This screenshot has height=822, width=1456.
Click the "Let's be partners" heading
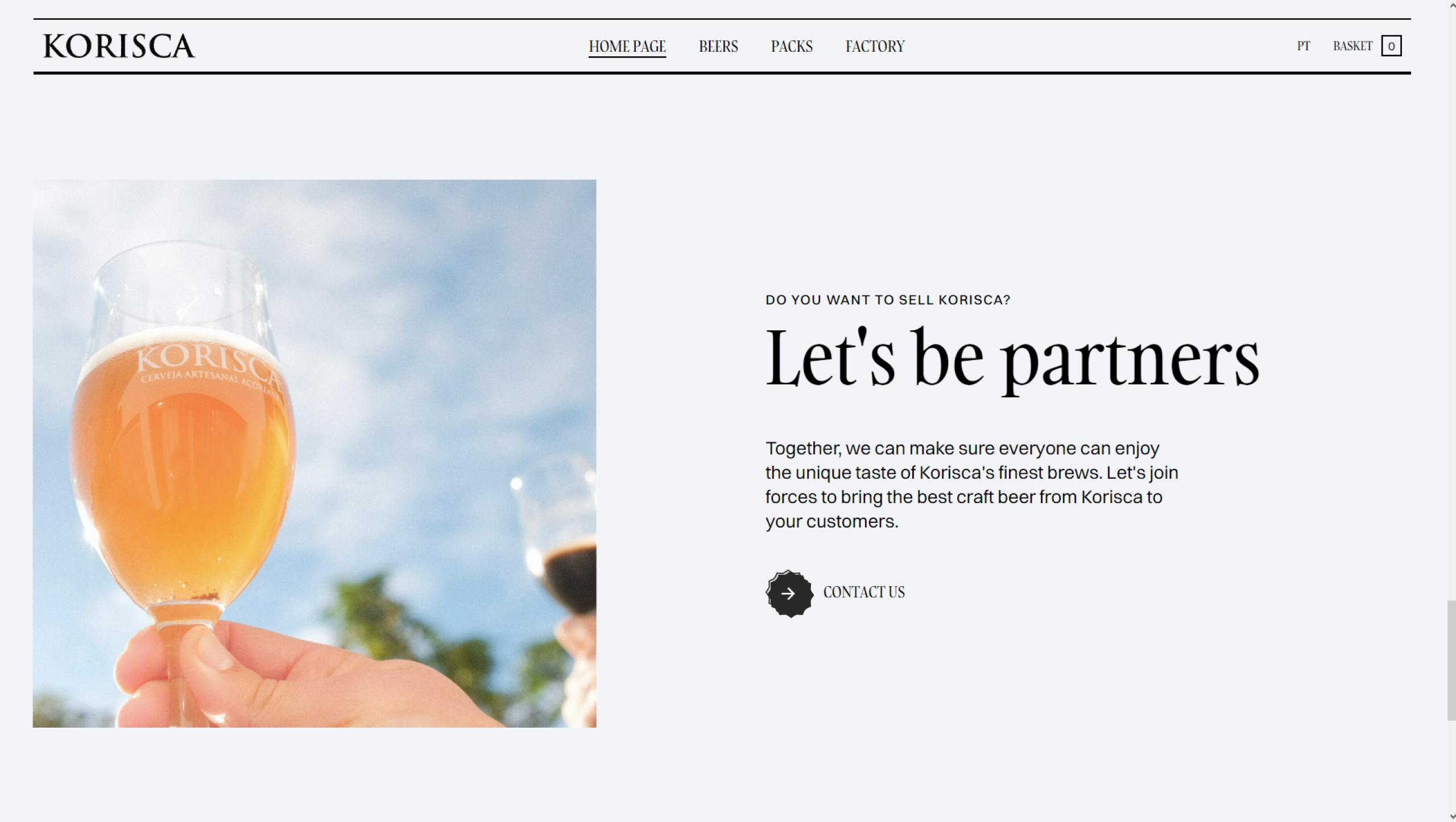coord(1012,359)
